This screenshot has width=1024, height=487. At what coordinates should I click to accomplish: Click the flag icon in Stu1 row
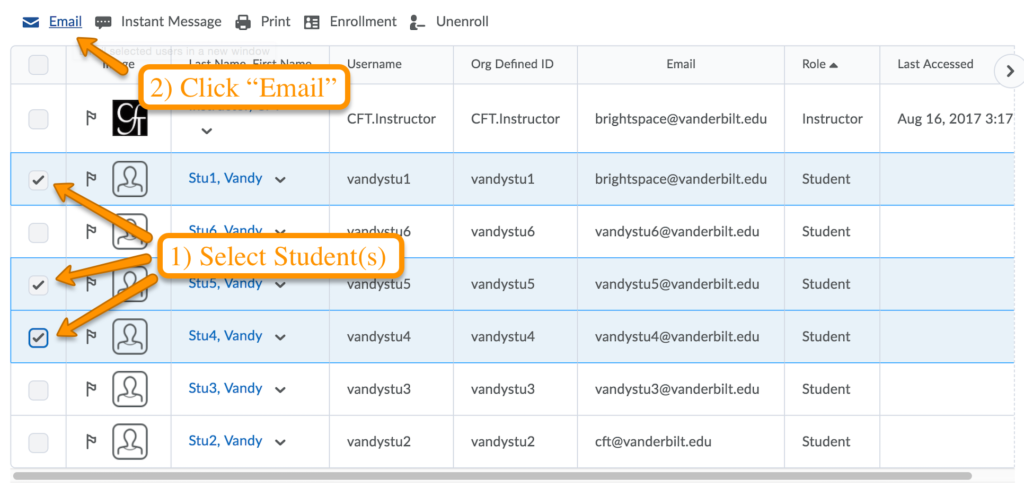[x=90, y=179]
